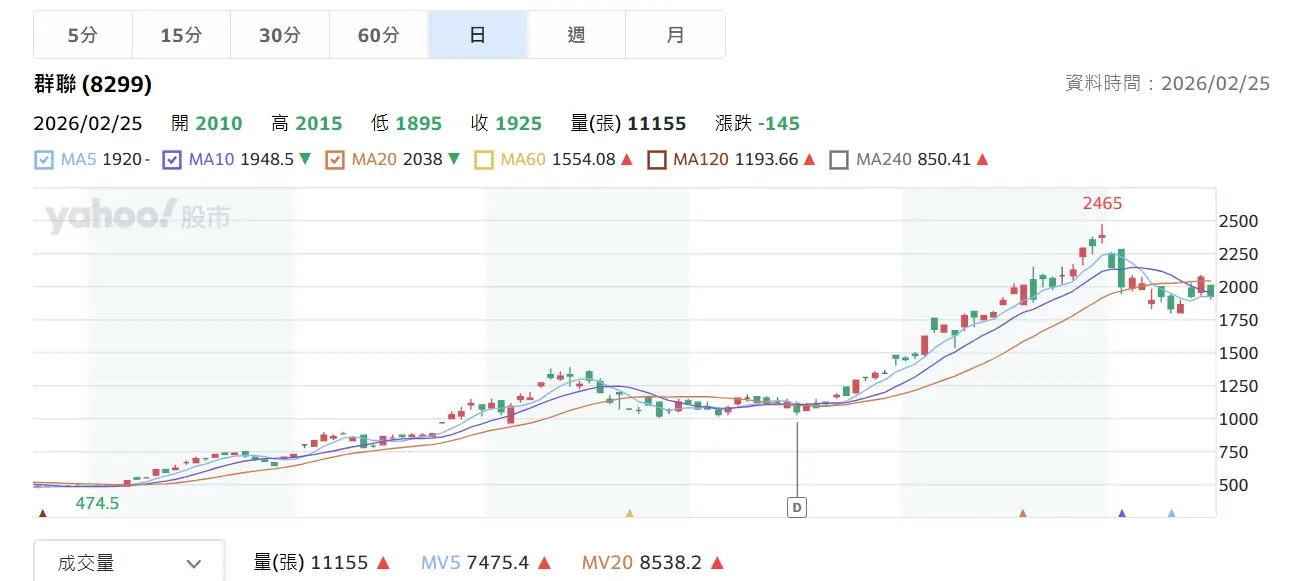The image size is (1295, 581).
Task: Click the 群聯 (8299) stock title
Action: pos(93,84)
